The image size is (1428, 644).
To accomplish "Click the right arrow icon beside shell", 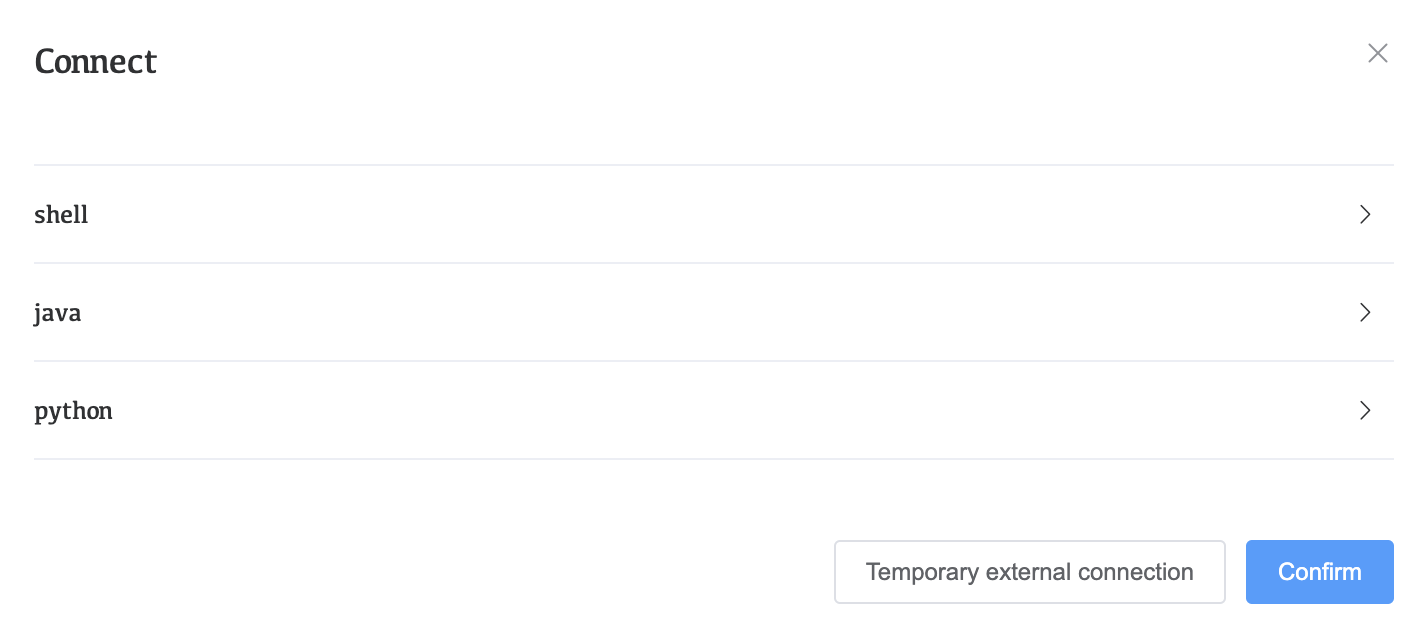I will coord(1365,214).
